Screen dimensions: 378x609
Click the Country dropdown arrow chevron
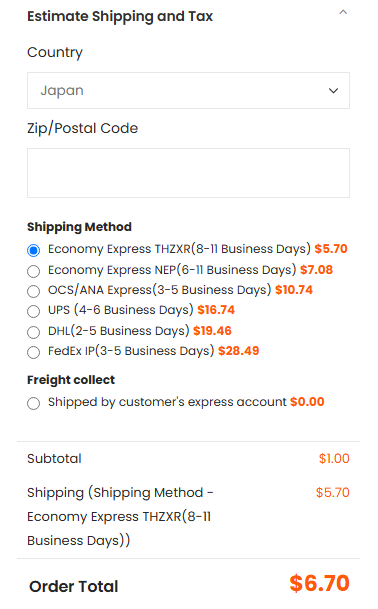pyautogui.click(x=333, y=91)
